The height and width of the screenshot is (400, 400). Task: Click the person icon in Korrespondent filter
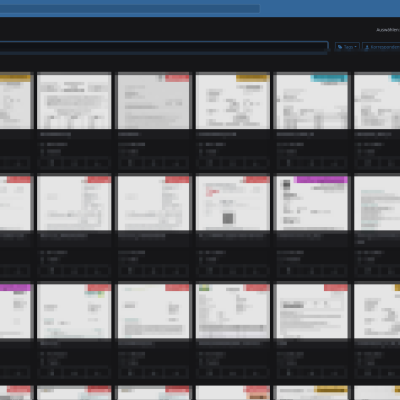coord(367,47)
